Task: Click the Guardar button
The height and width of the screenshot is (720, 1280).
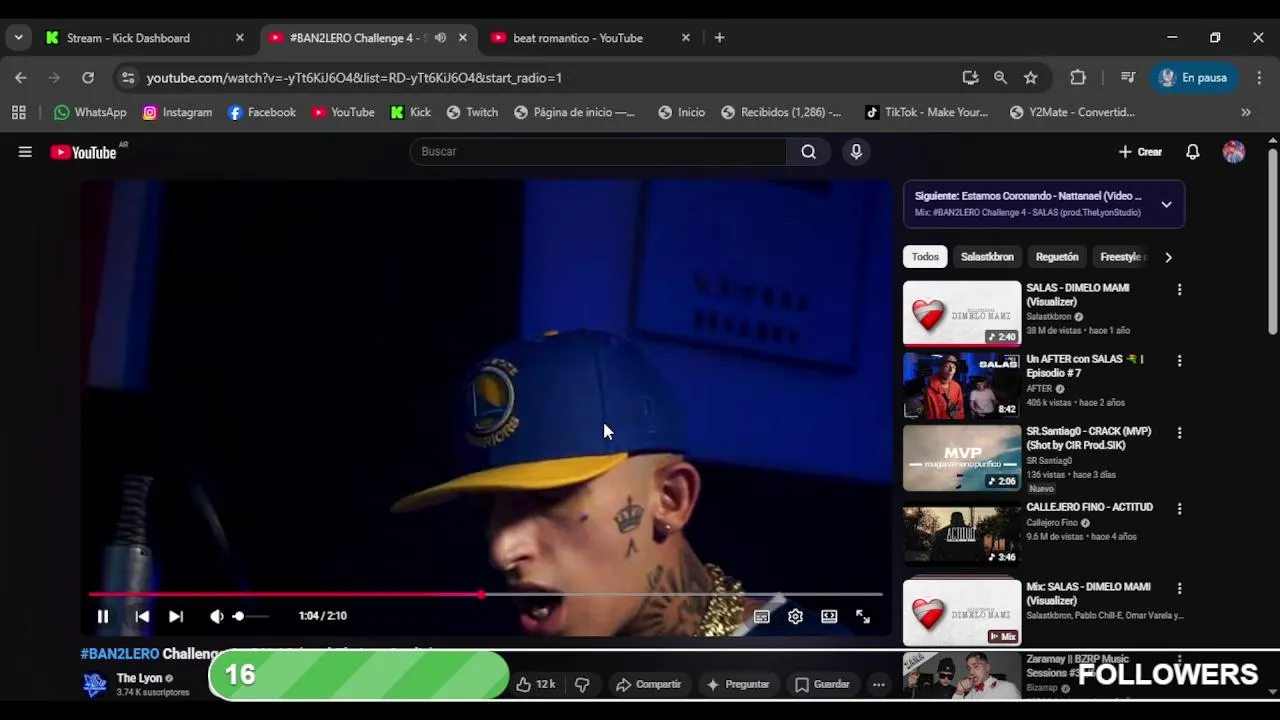Action: 822,684
